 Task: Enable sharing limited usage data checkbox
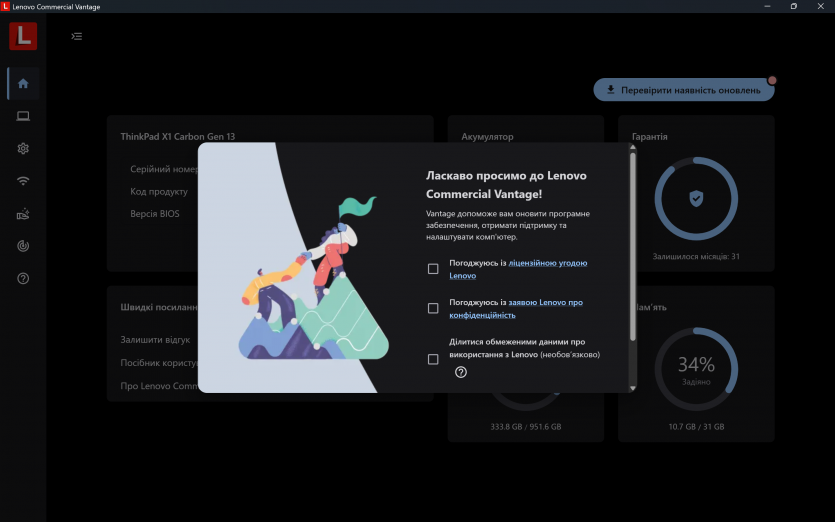tap(433, 359)
